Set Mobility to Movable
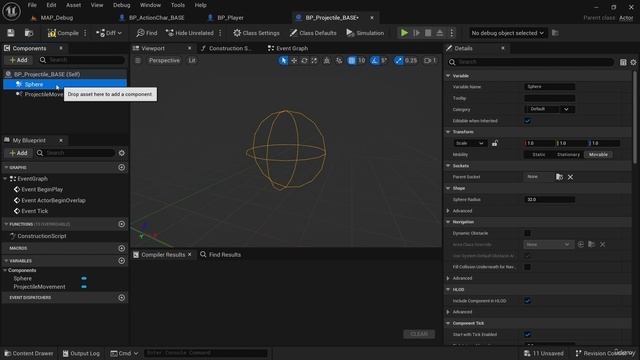This screenshot has width=640, height=360. point(598,155)
